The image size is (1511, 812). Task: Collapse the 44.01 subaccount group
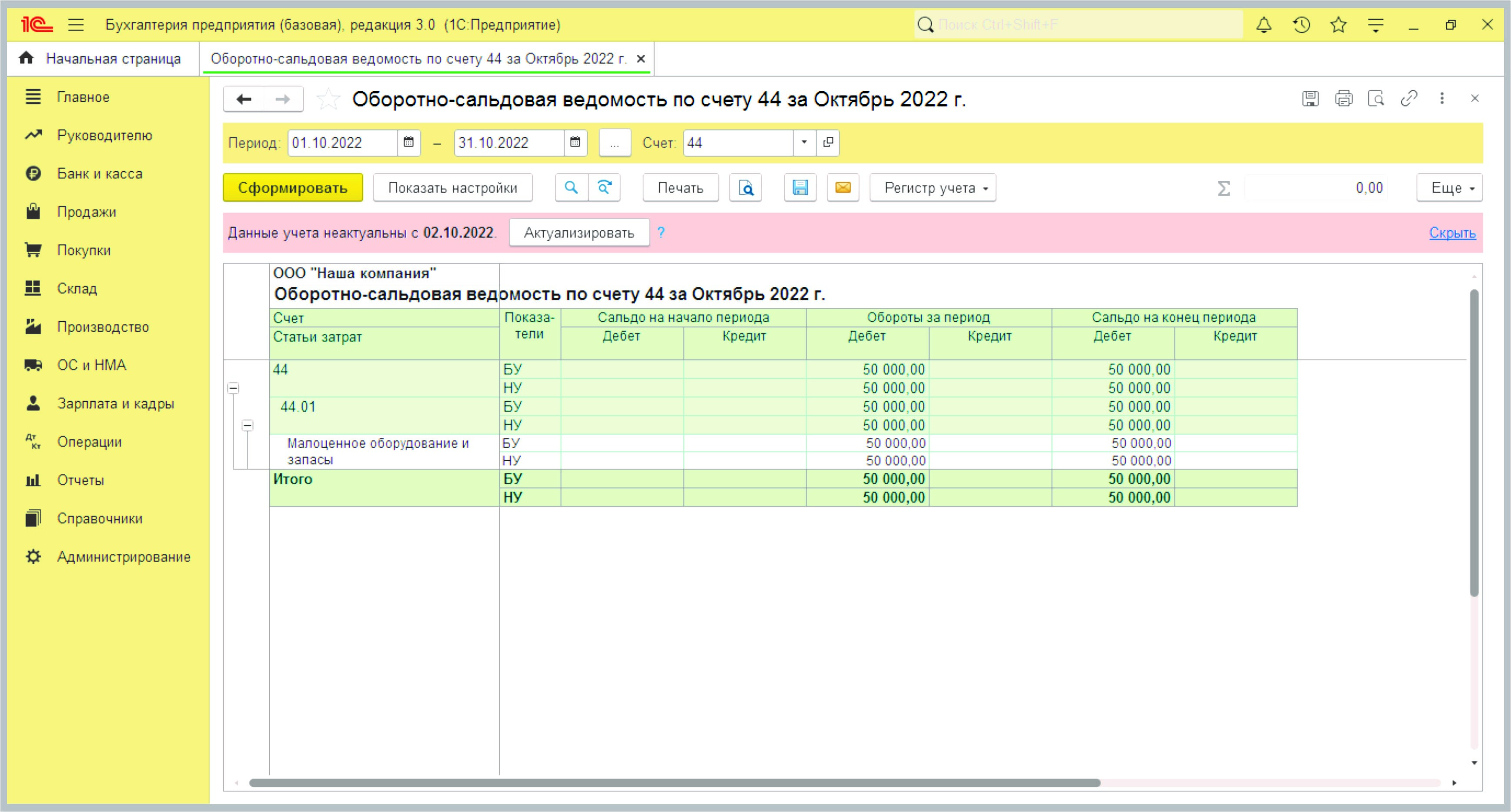[247, 425]
